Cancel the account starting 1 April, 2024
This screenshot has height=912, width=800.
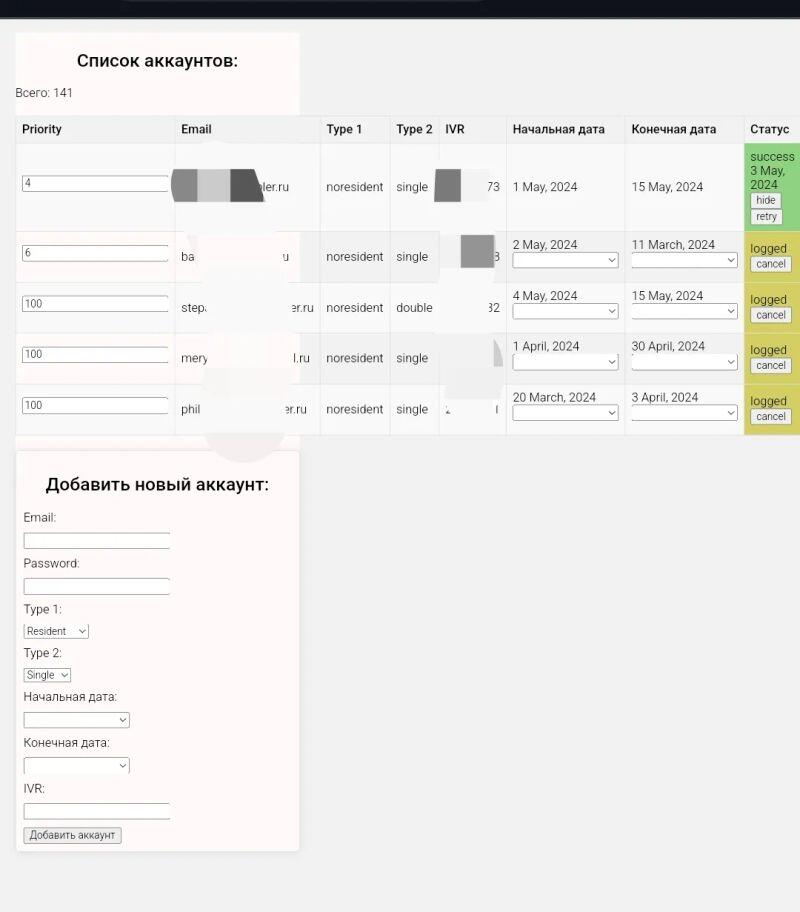(770, 365)
